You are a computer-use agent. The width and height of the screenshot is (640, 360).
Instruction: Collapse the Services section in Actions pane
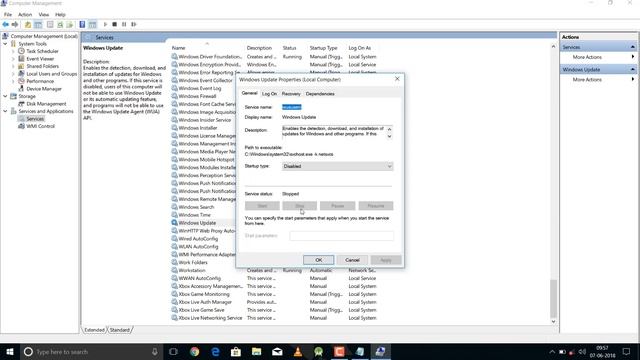tap(633, 47)
